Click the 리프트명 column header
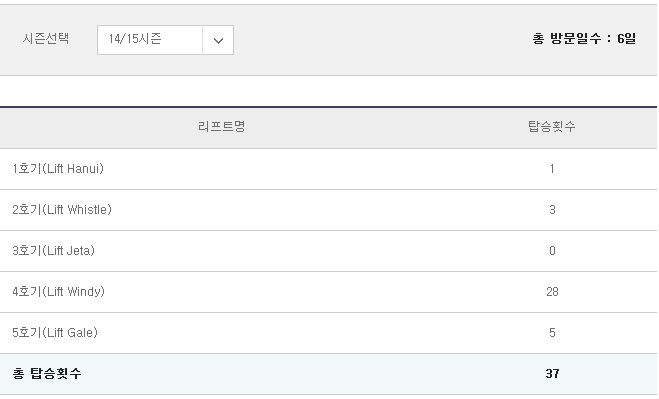The height and width of the screenshot is (399, 659). [221, 126]
